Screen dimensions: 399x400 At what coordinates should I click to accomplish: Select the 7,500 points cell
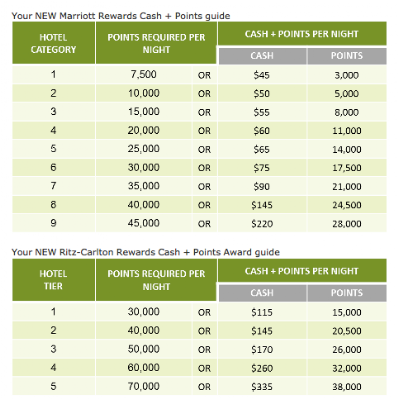144,74
